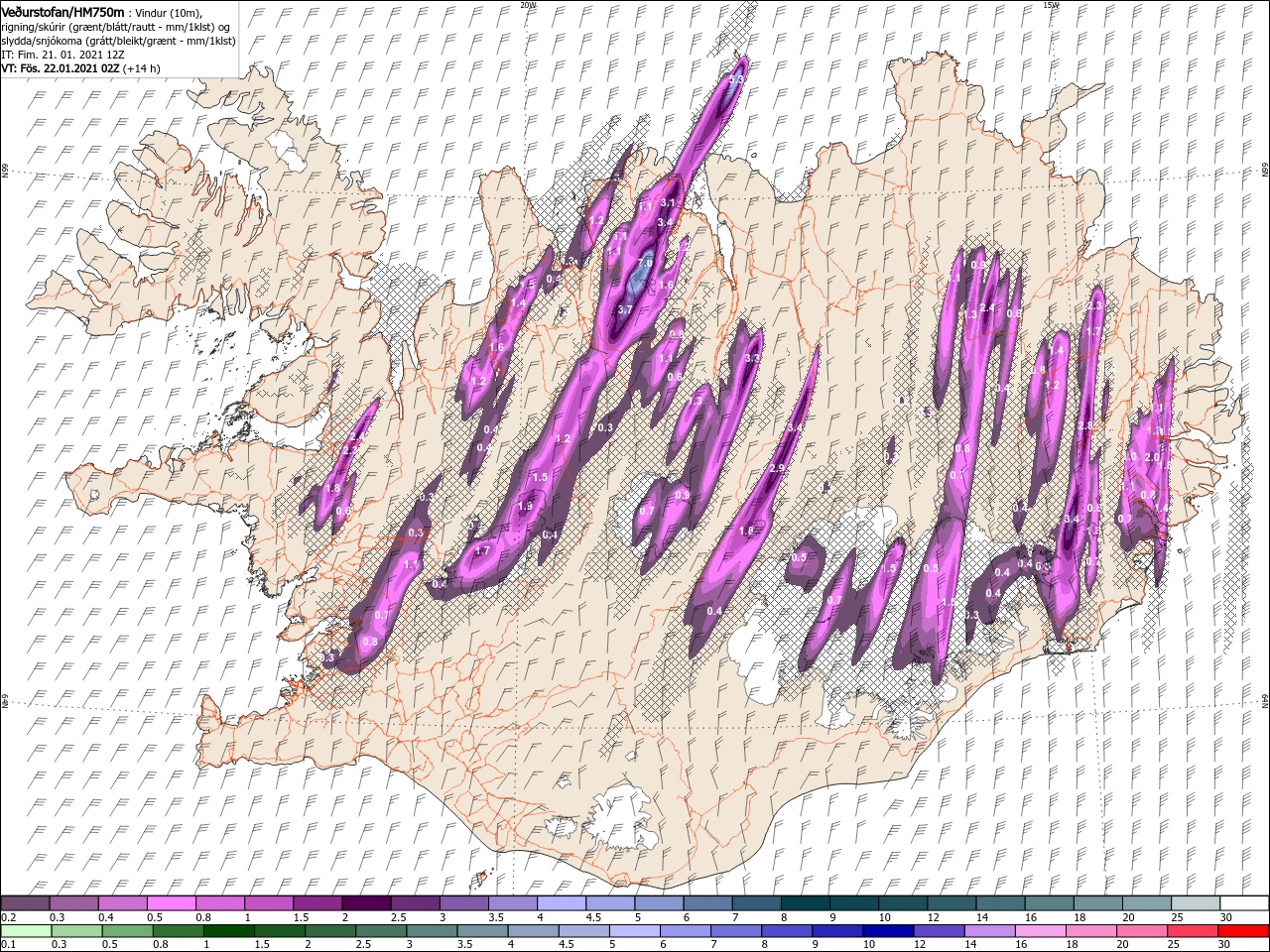This screenshot has height=952, width=1270.
Task: Choose the pale lavender swatch labeled 4 in upper scale
Action: point(563,903)
